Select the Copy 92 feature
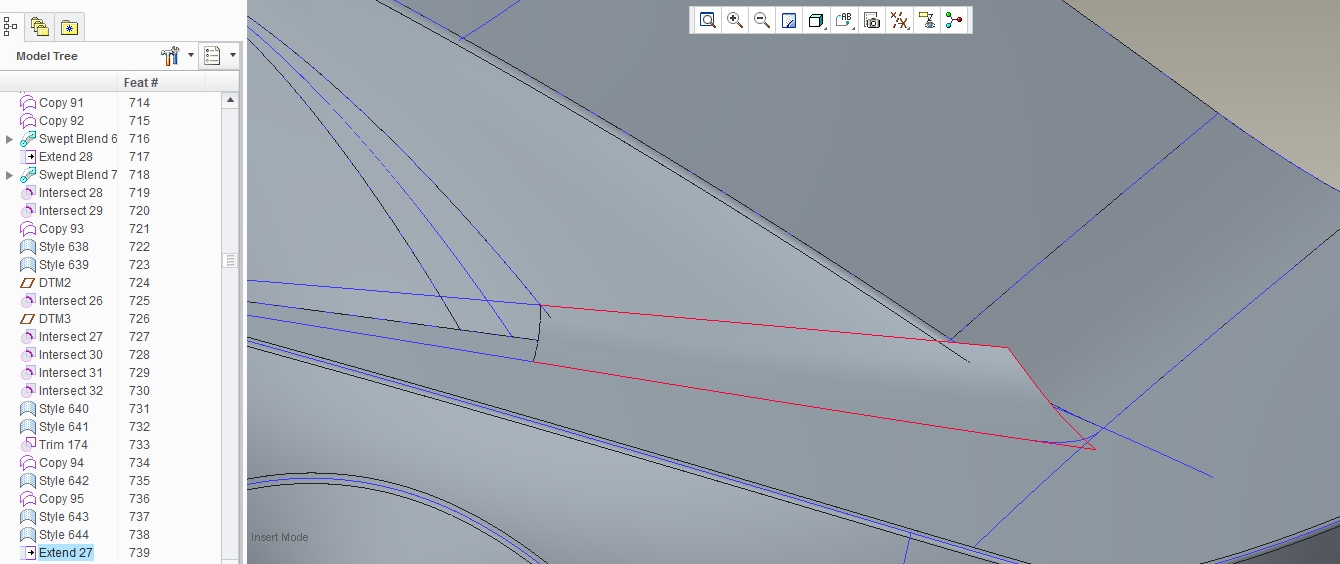 tap(61, 121)
